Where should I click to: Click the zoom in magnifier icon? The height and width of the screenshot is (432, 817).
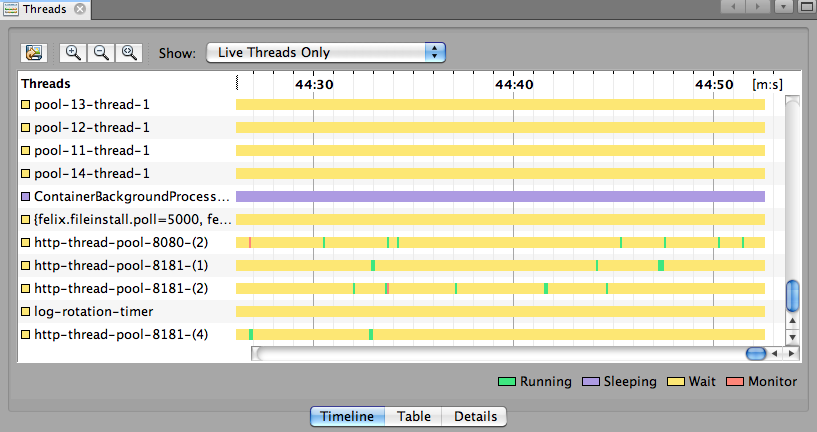73,53
